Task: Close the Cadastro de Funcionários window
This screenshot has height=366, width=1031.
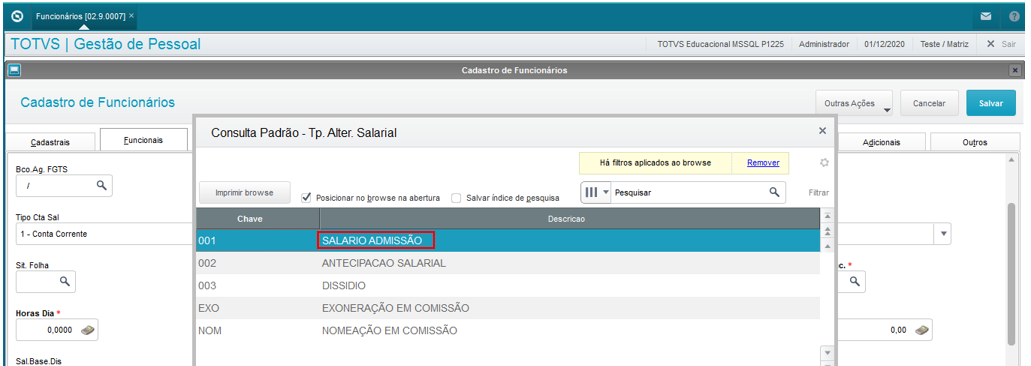Action: pyautogui.click(x=1015, y=70)
